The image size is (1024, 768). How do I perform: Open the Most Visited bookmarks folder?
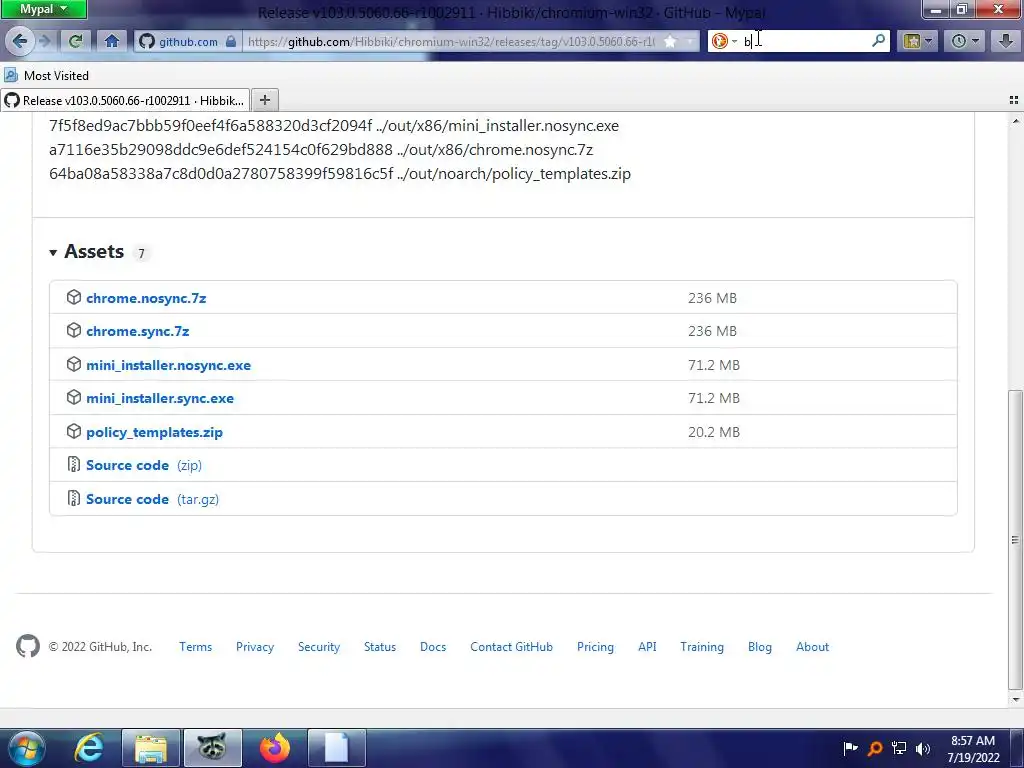[46, 75]
